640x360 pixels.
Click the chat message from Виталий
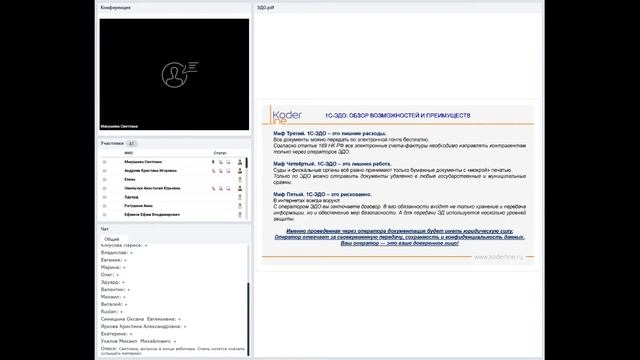[114, 304]
